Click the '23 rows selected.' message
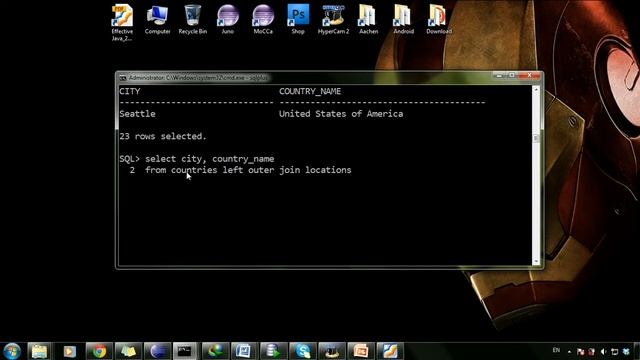 [x=163, y=136]
